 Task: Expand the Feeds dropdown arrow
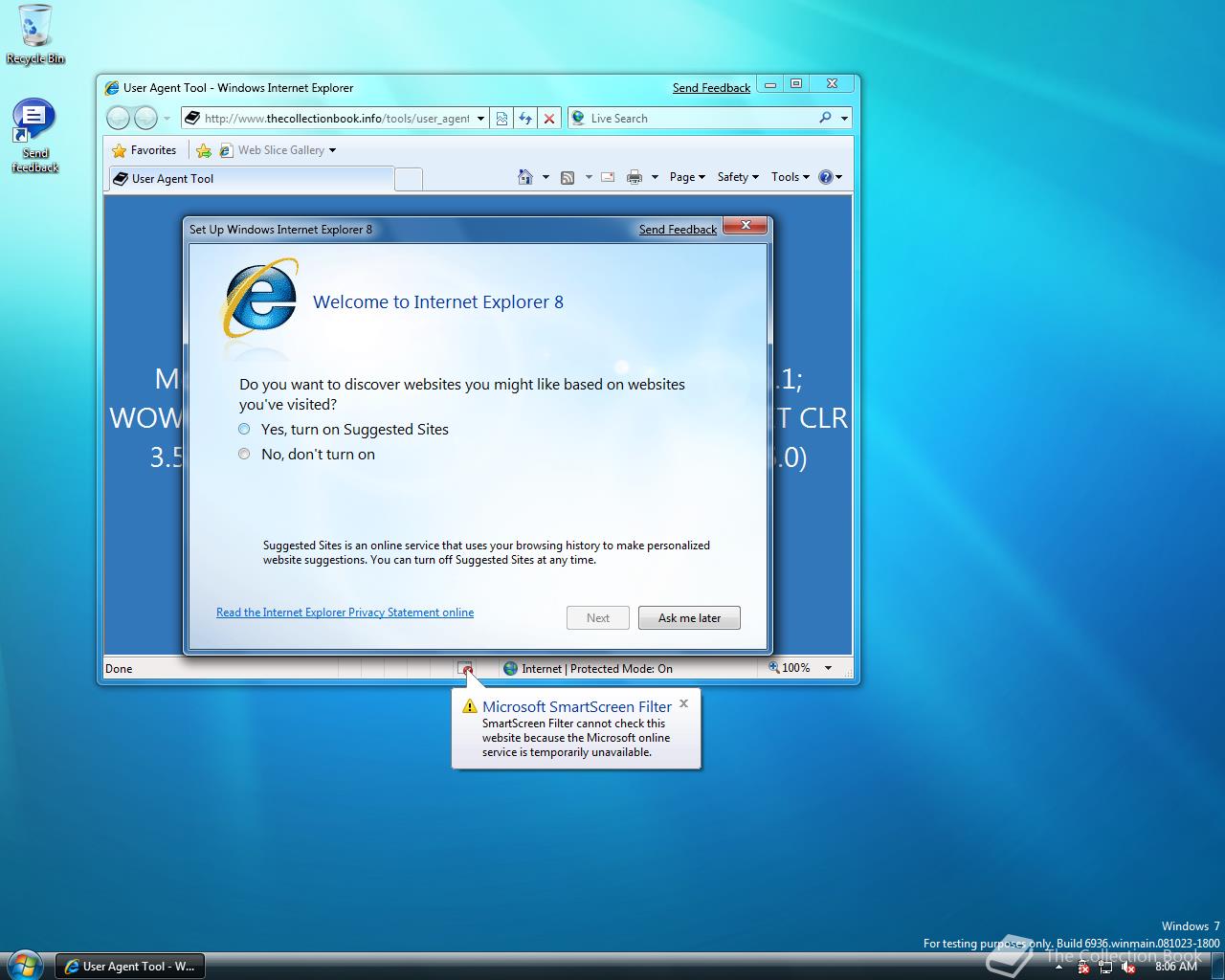coord(589,177)
